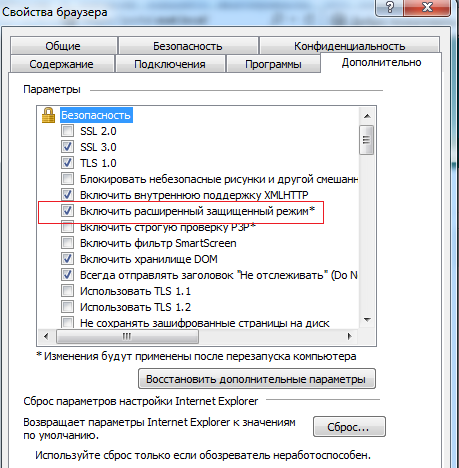Switch to the Программы tab

(273, 64)
